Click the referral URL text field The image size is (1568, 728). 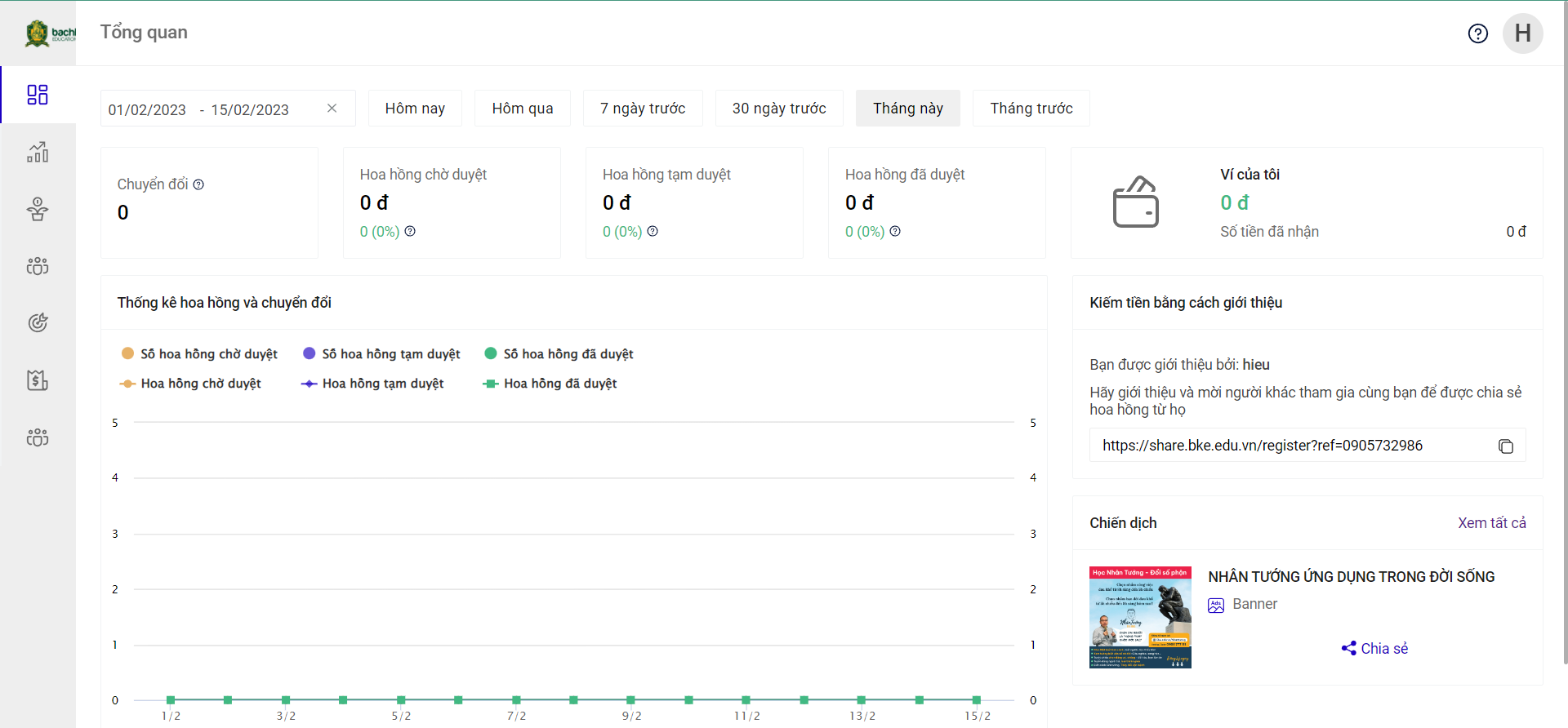(1290, 446)
